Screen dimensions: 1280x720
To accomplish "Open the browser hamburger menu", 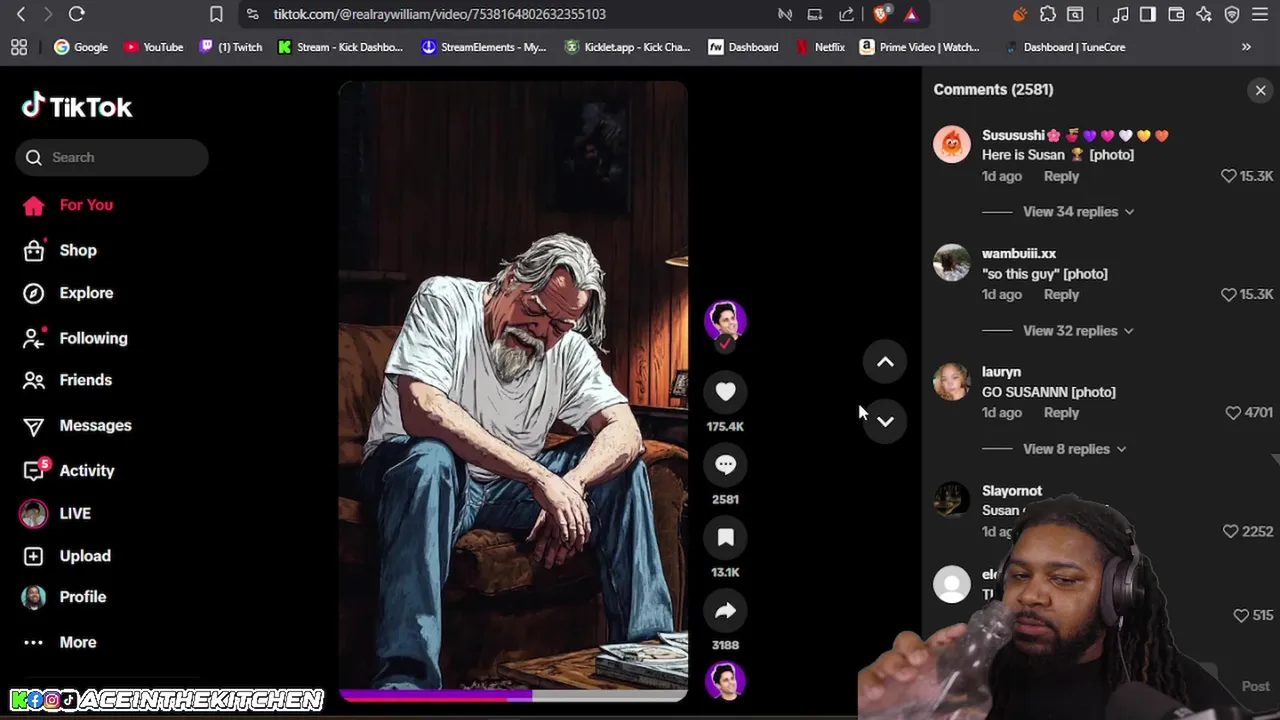I will 1260,14.
